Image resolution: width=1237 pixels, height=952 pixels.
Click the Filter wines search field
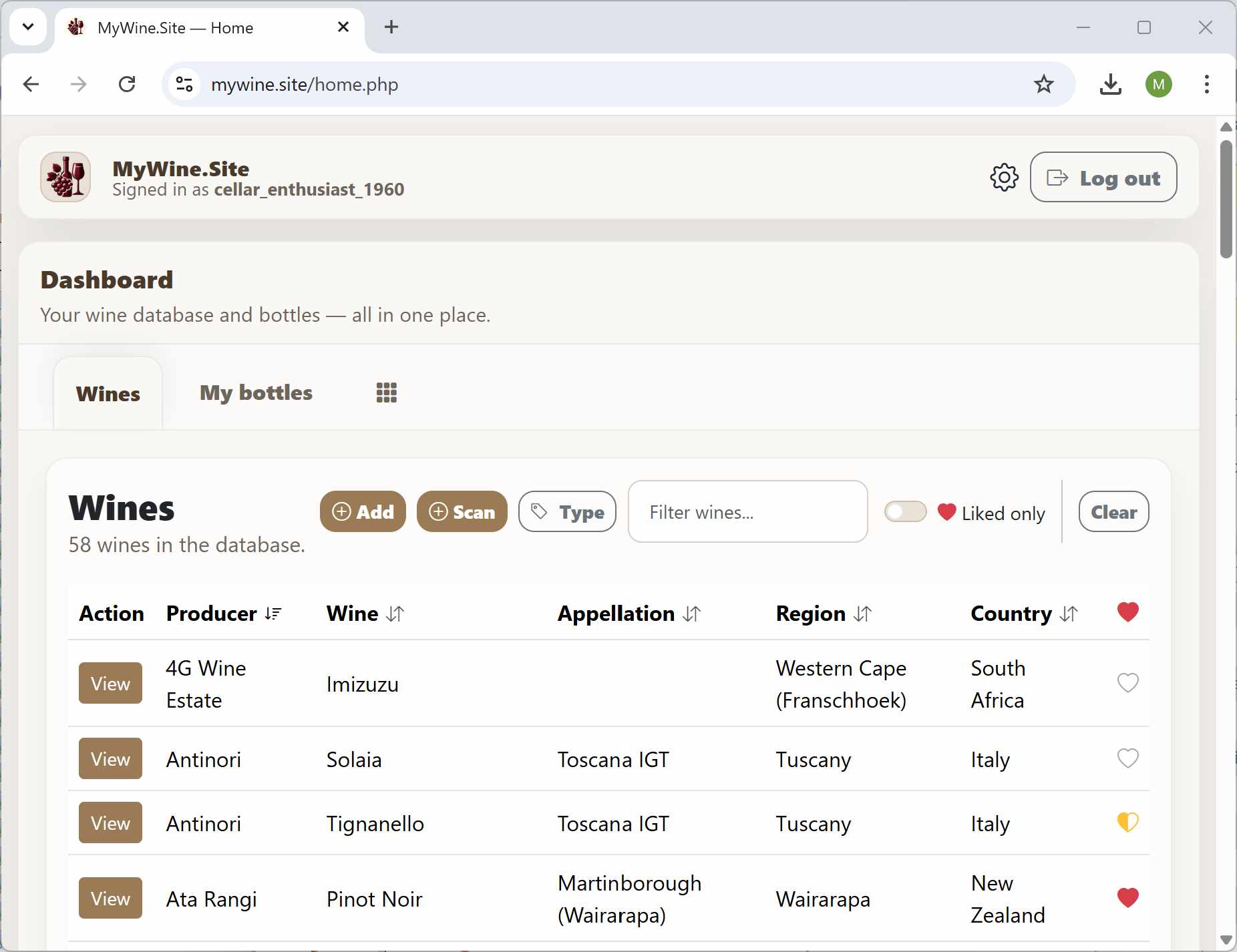pyautogui.click(x=747, y=511)
